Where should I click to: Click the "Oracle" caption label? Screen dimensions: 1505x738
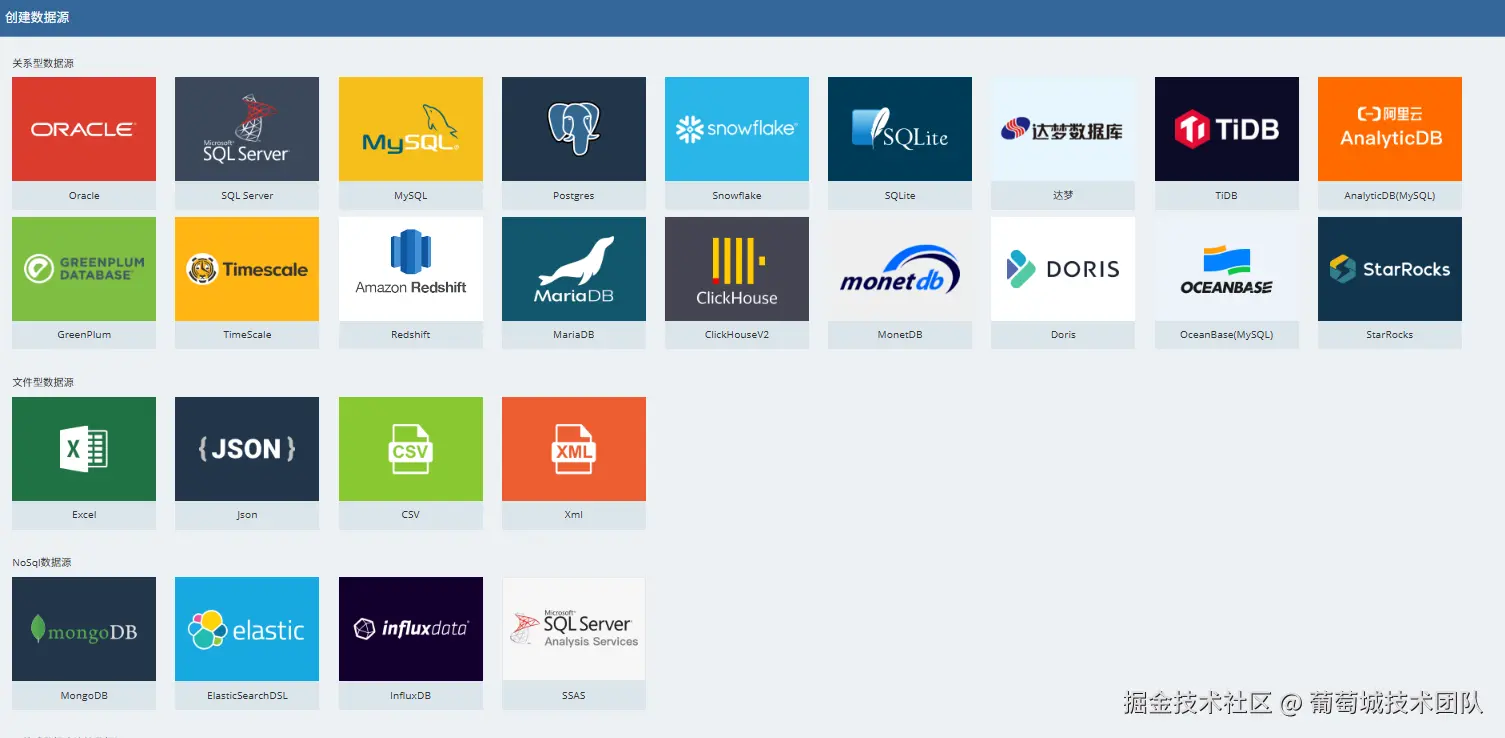coord(84,196)
